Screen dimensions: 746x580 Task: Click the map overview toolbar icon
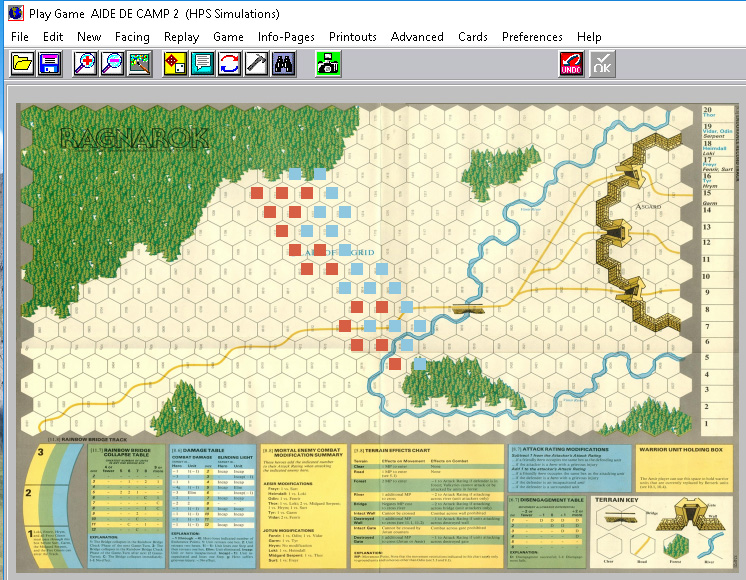(x=139, y=63)
